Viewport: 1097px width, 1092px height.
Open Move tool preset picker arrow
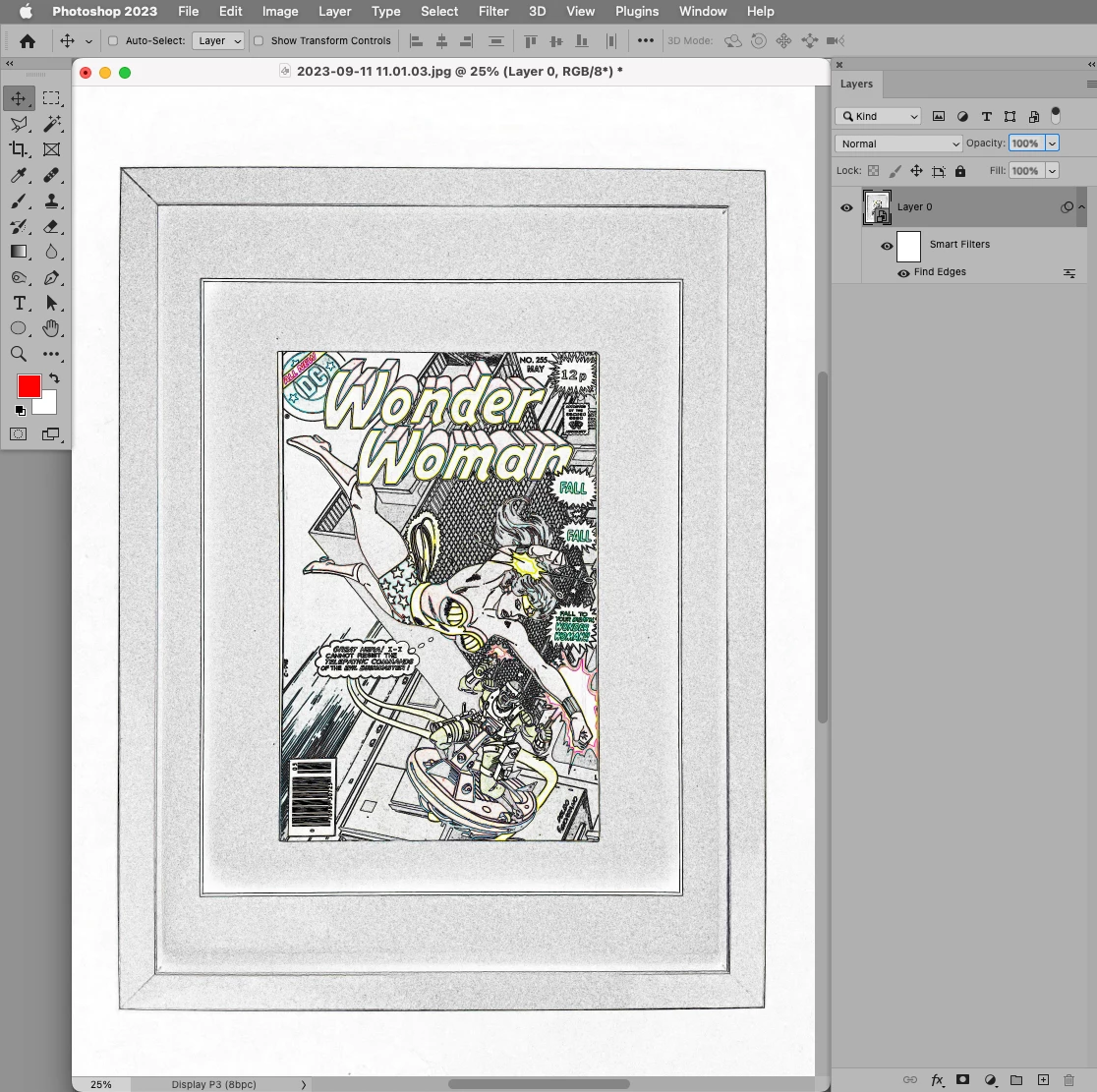click(88, 41)
